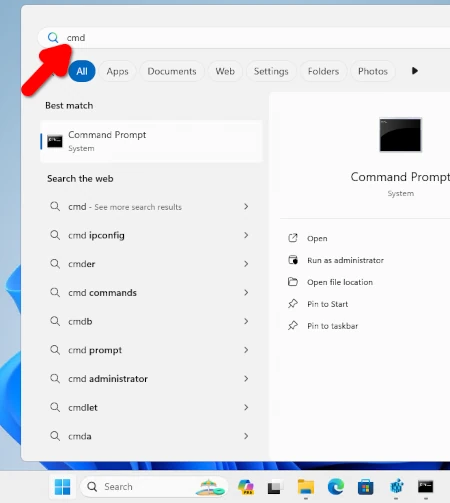Open the Command Prompt best match result
The image size is (450, 503).
point(151,141)
